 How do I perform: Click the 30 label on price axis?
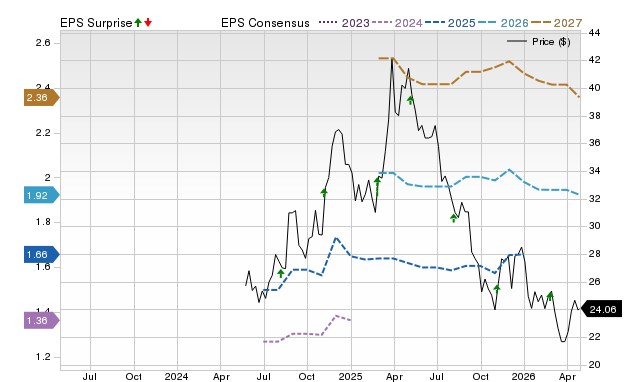click(595, 226)
